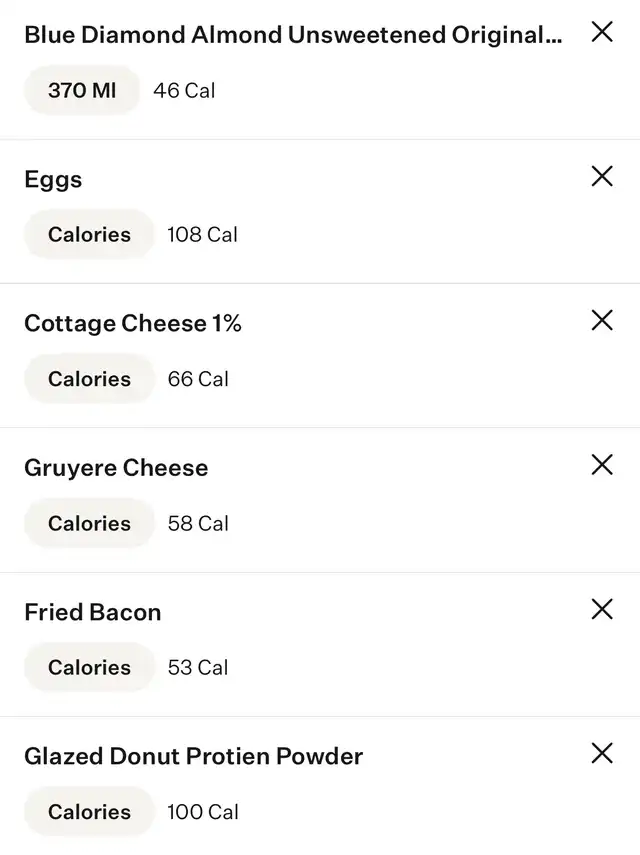This screenshot has width=640, height=855.
Task: Open the Fried Bacon item
Action: [x=92, y=612]
